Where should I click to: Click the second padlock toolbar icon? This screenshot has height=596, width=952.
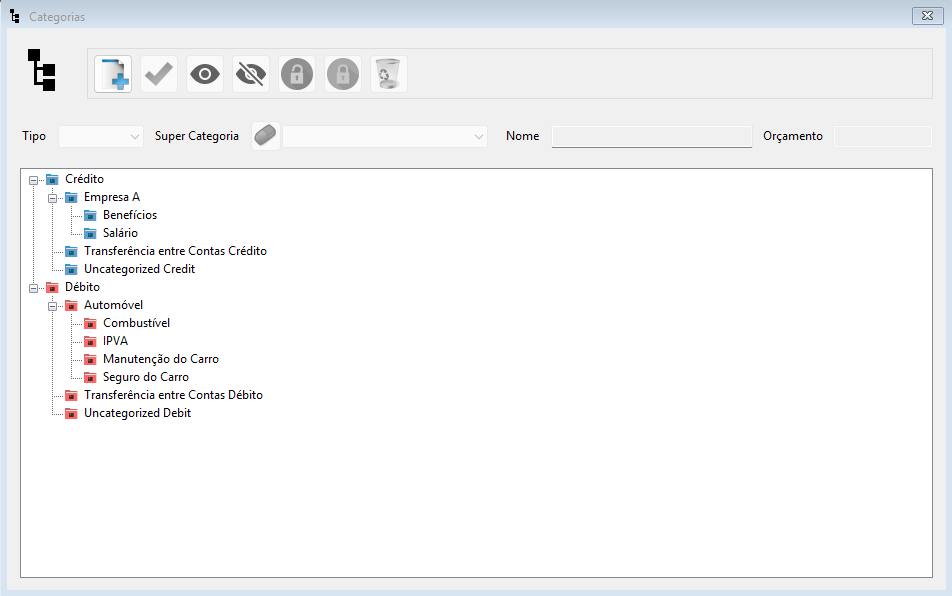point(343,74)
